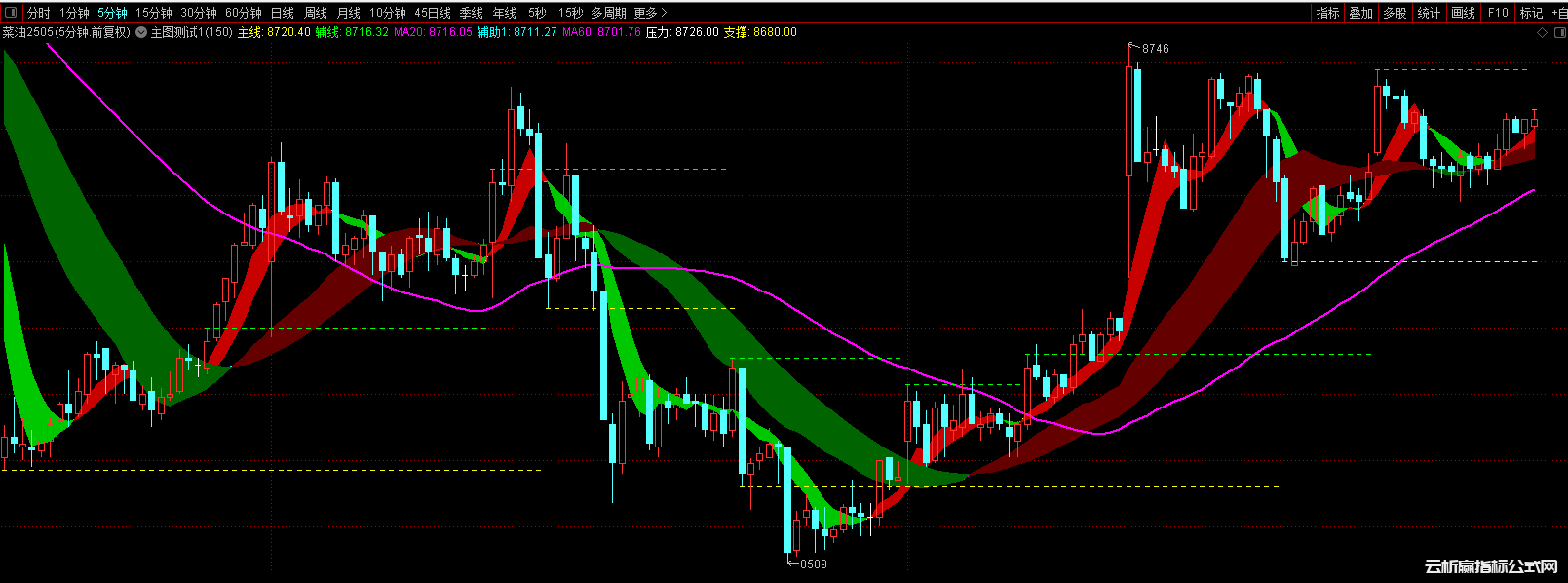Open F10 company info
Viewport: 1568px width, 583px height.
pos(1498,13)
